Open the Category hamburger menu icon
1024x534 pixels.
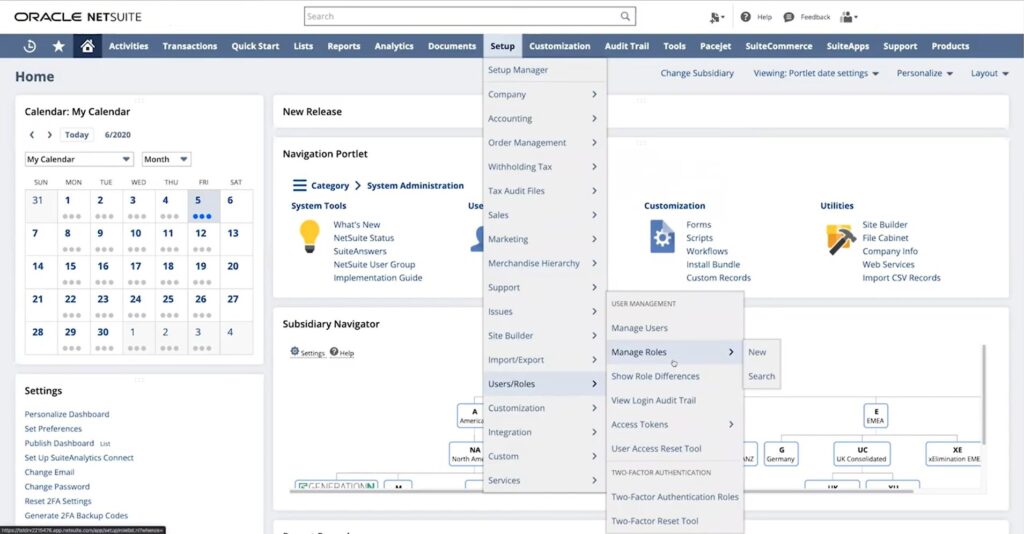click(299, 185)
